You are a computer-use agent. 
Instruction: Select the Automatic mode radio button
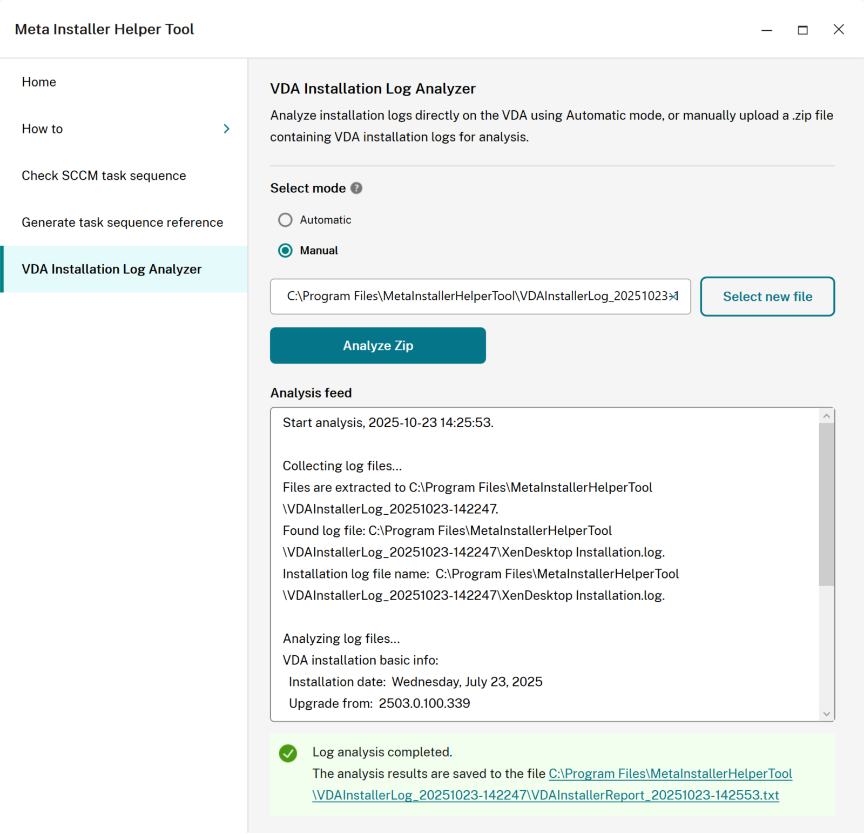tap(286, 220)
